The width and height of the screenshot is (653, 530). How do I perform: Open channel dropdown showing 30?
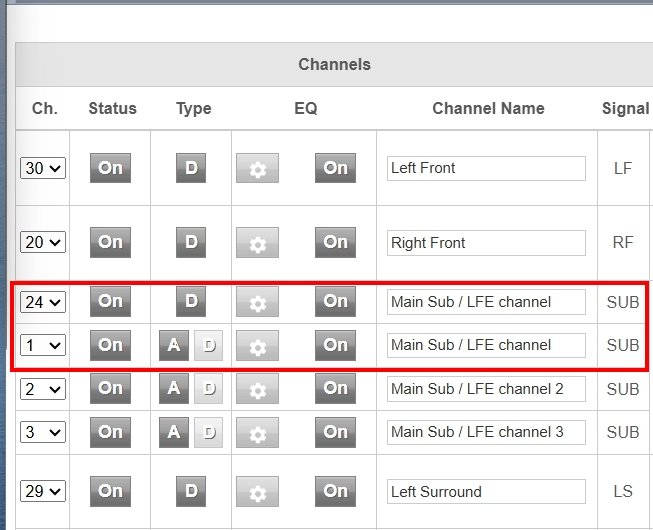tap(43, 168)
